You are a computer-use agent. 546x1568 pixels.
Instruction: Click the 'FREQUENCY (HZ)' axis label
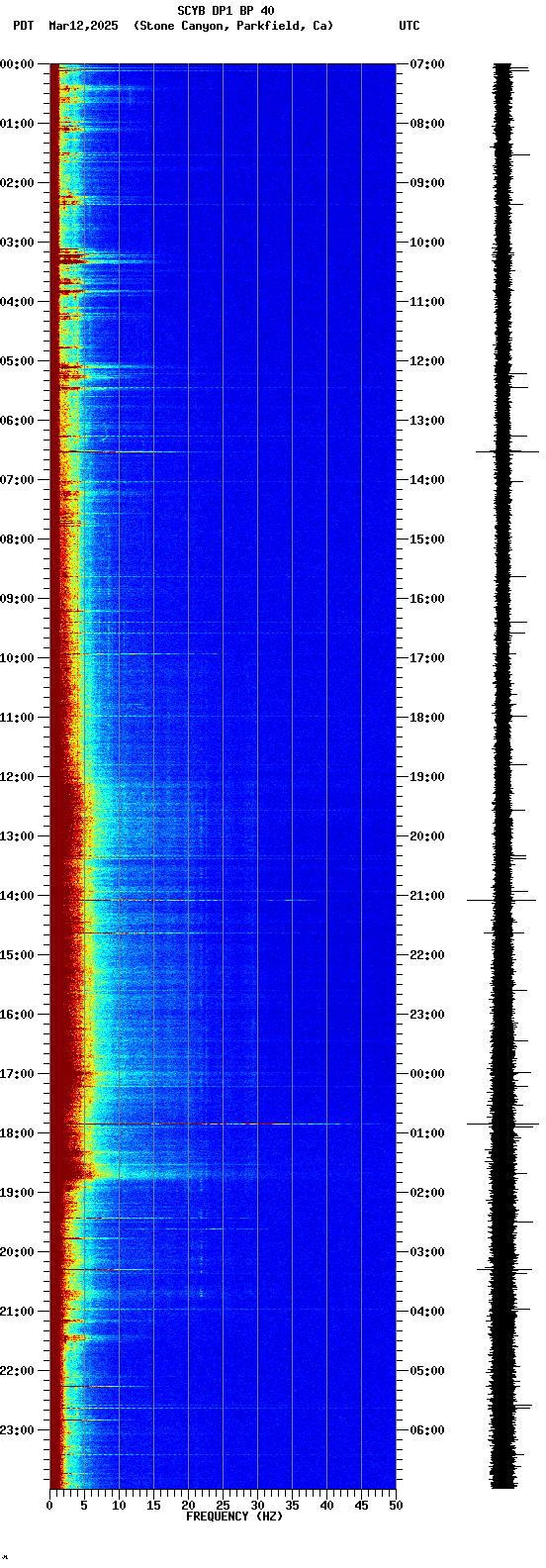pyautogui.click(x=234, y=1517)
